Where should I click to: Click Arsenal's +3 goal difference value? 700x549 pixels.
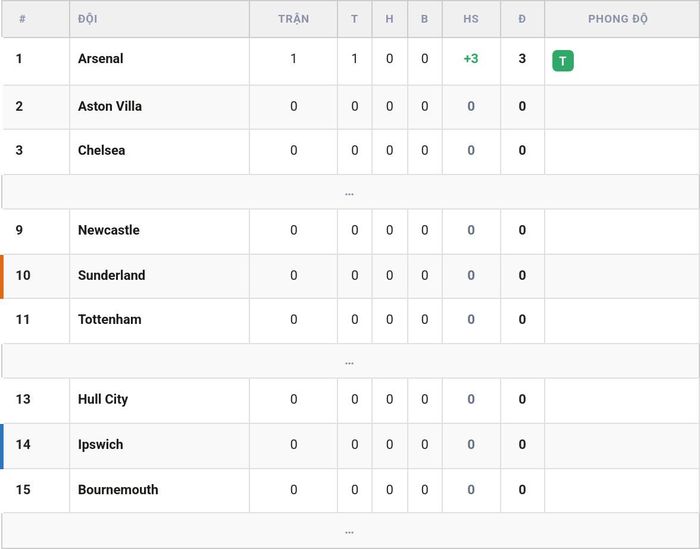(471, 58)
